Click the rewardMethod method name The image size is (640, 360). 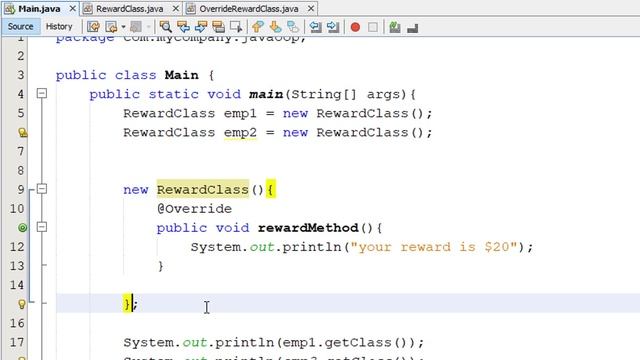(x=308, y=228)
